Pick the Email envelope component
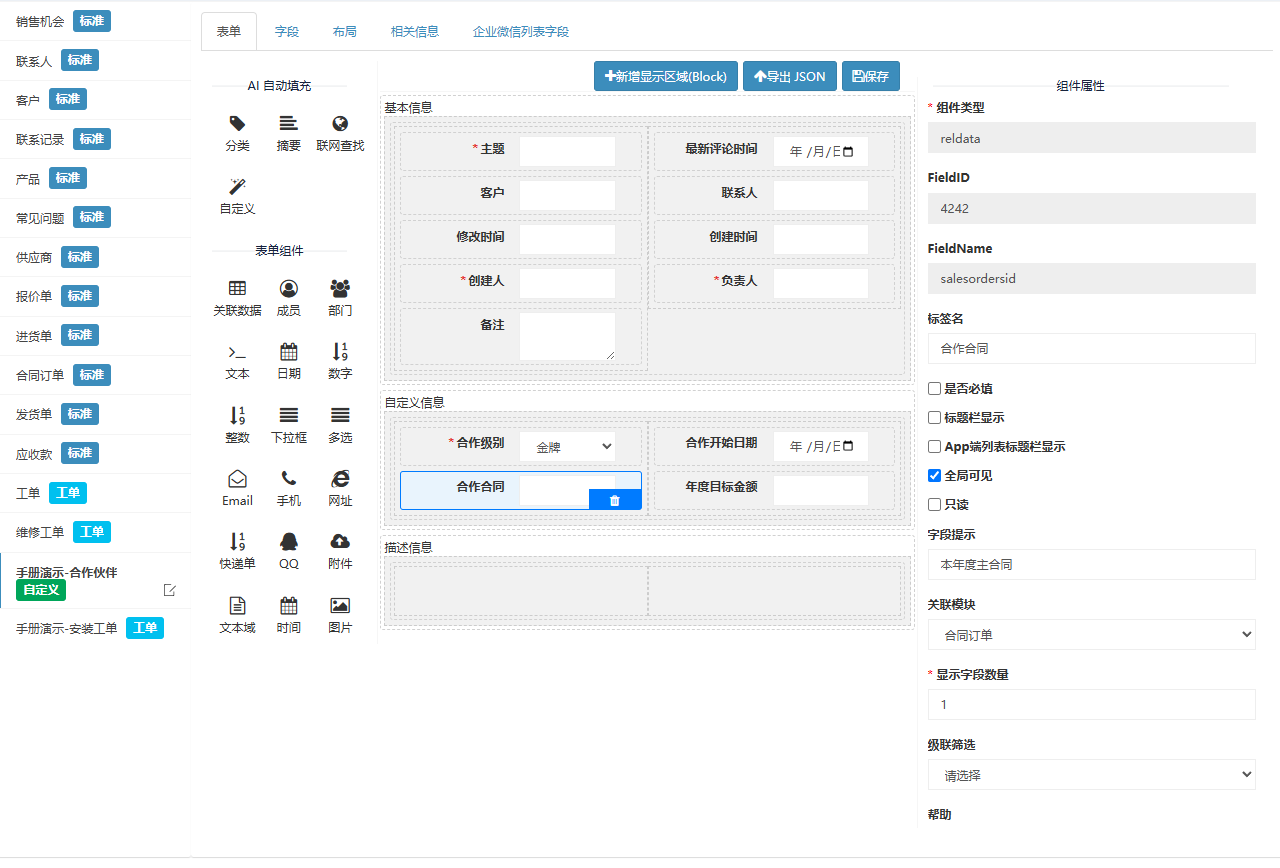Viewport: 1280px width, 868px height. [x=237, y=478]
